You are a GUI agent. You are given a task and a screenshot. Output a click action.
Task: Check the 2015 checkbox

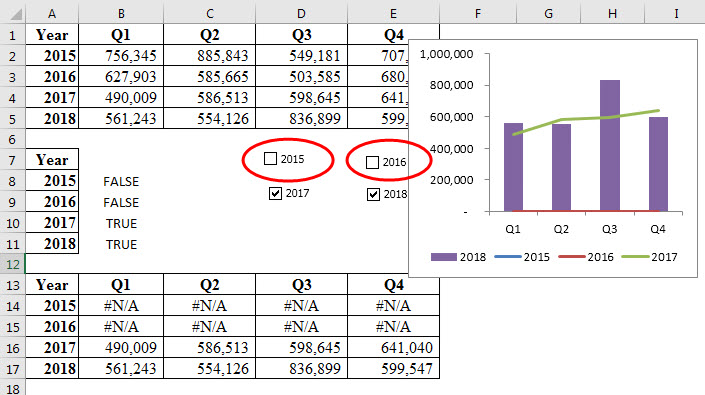tap(270, 159)
